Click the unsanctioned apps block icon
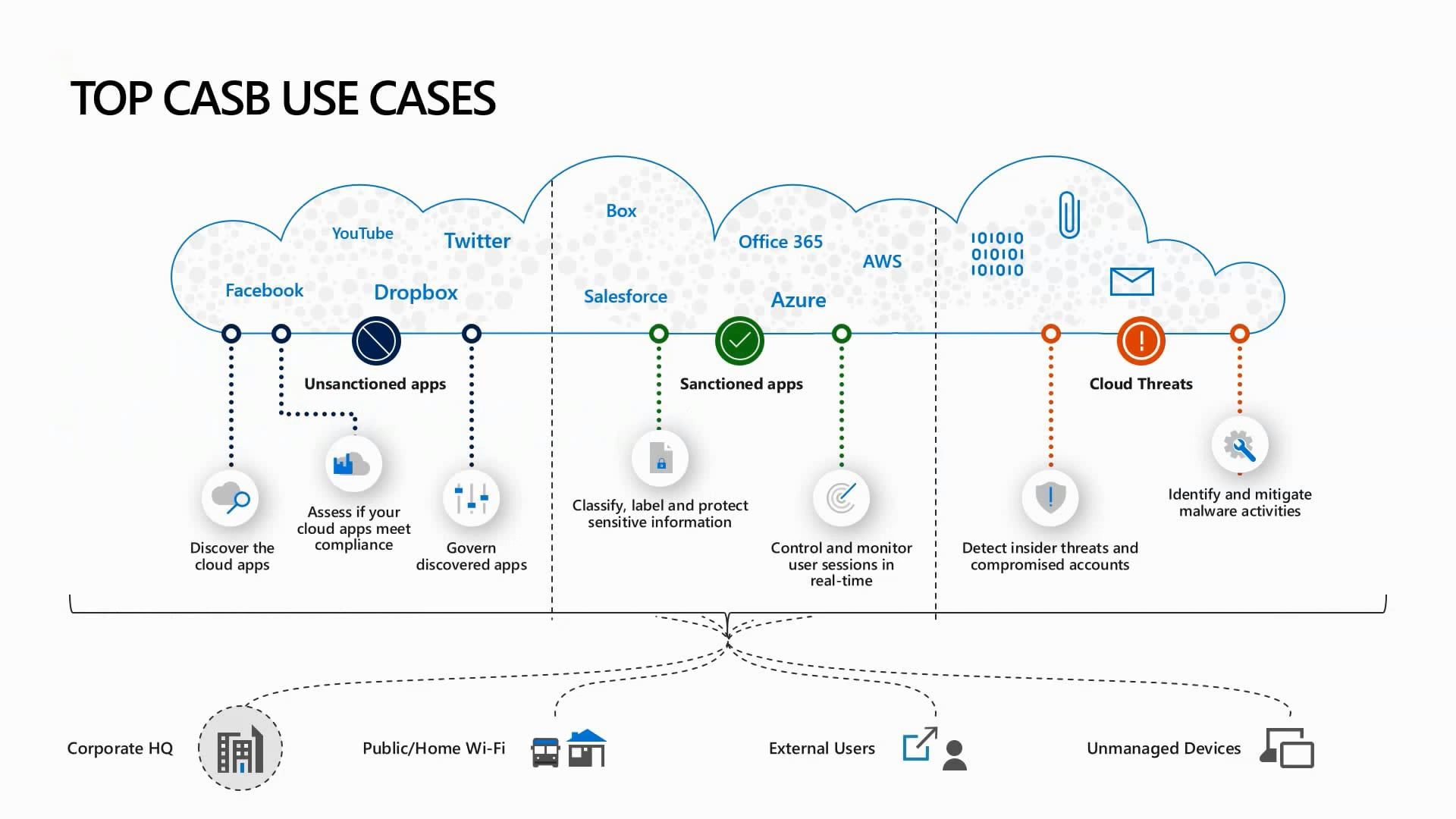This screenshot has height=819, width=1456. pyautogui.click(x=376, y=339)
